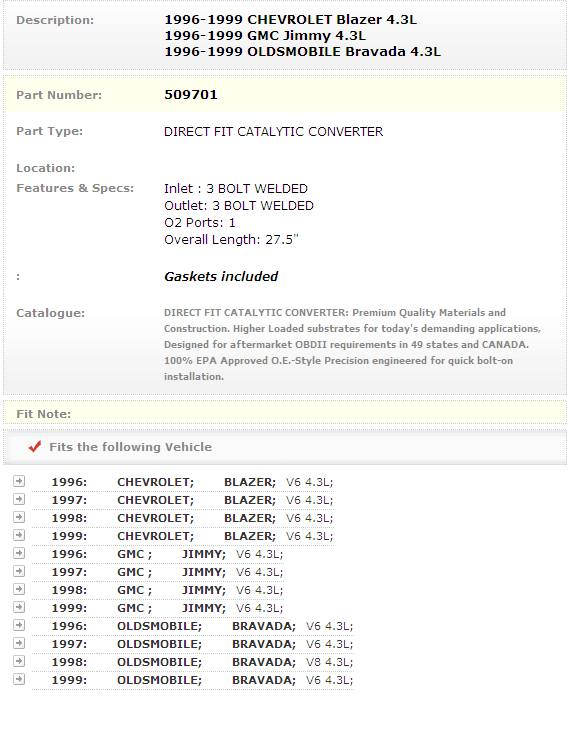Click the red checkmark next to Fits the following Vehicle
570x736 pixels.
click(x=35, y=446)
